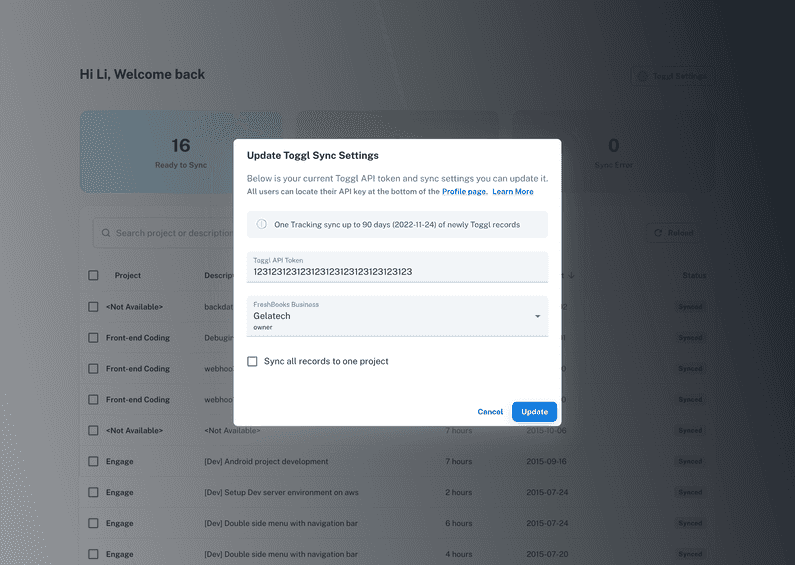Click 'Hi Li, Welcome back' heading
Screen dimensions: 795x565
tap(142, 75)
